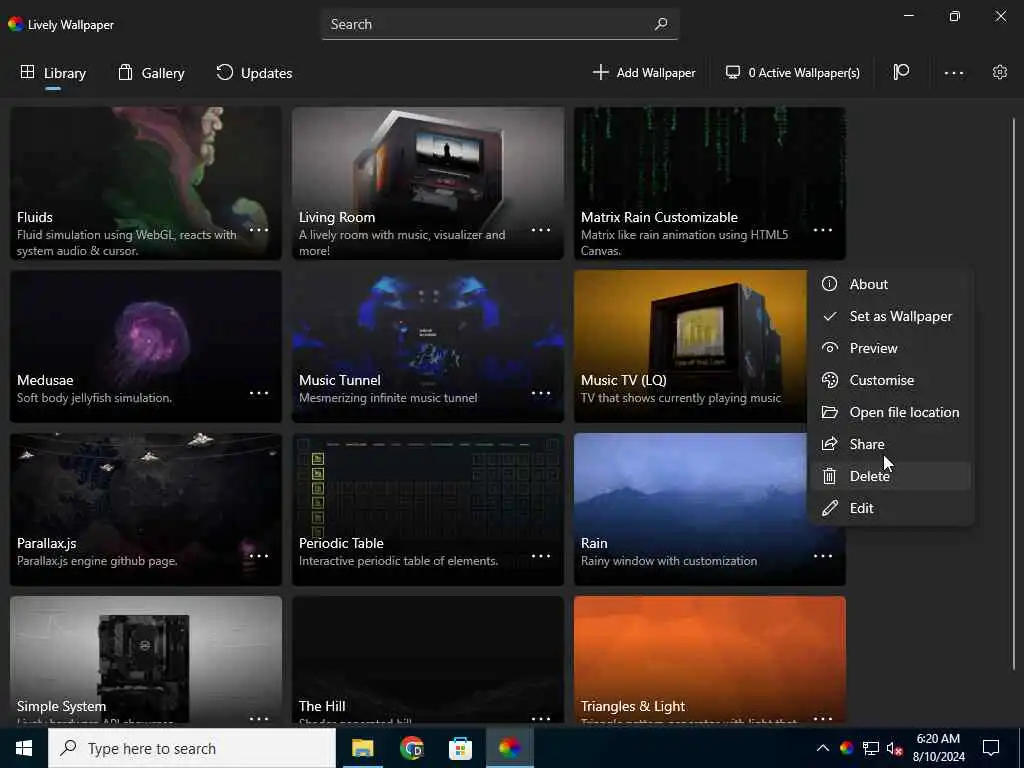Click the muted volume tray icon
Image resolution: width=1024 pixels, height=768 pixels.
895,748
